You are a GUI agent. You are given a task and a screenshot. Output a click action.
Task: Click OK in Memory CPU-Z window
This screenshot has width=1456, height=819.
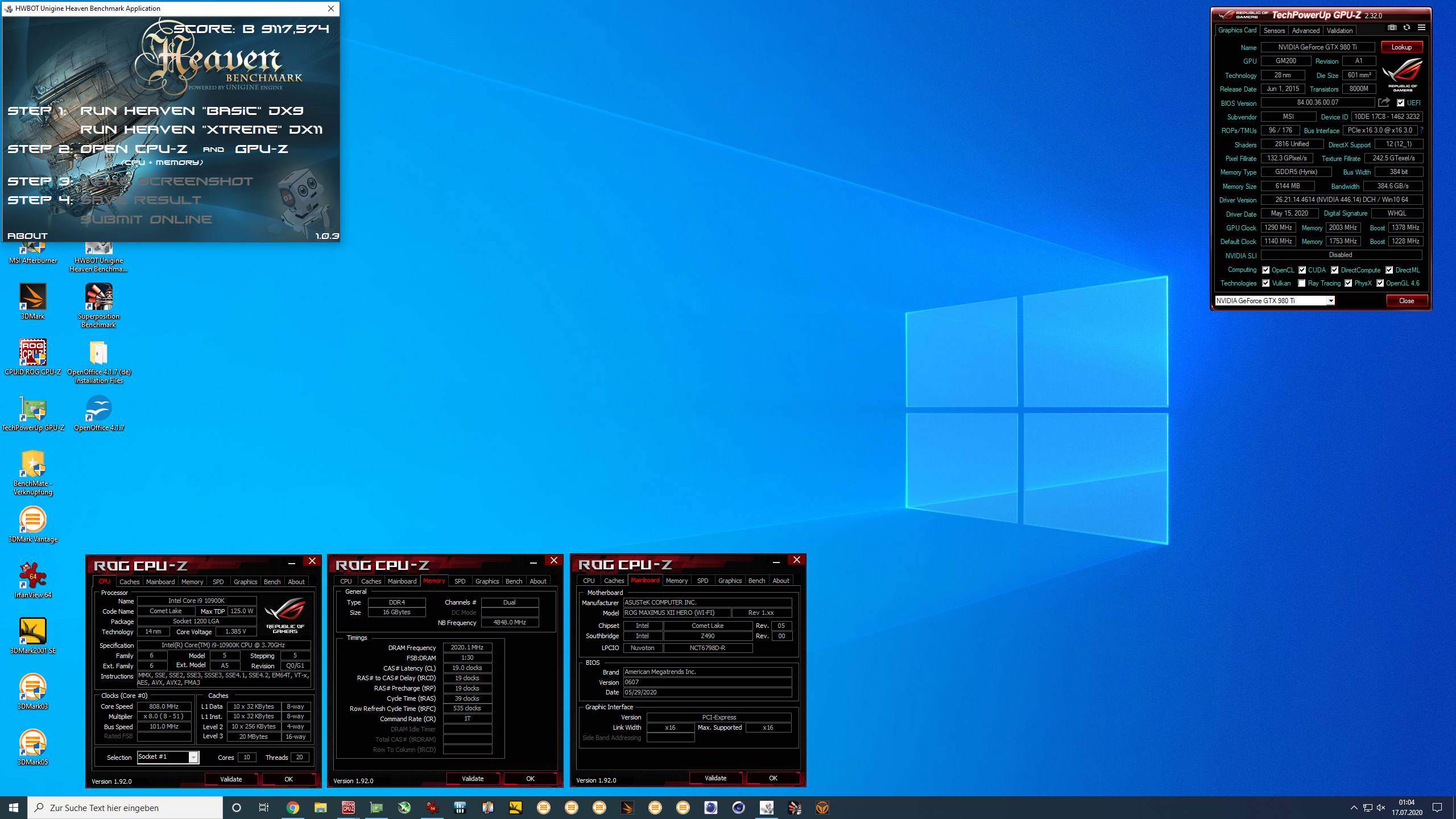[530, 779]
